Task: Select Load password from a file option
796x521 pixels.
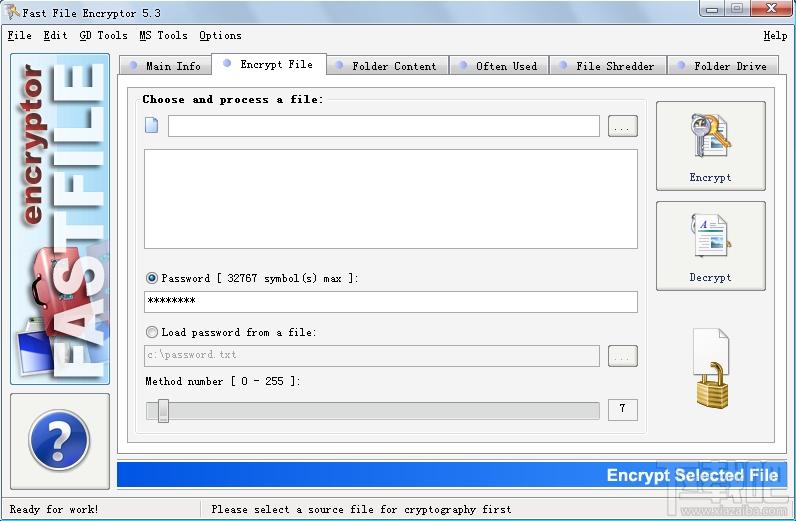Action: (x=152, y=332)
